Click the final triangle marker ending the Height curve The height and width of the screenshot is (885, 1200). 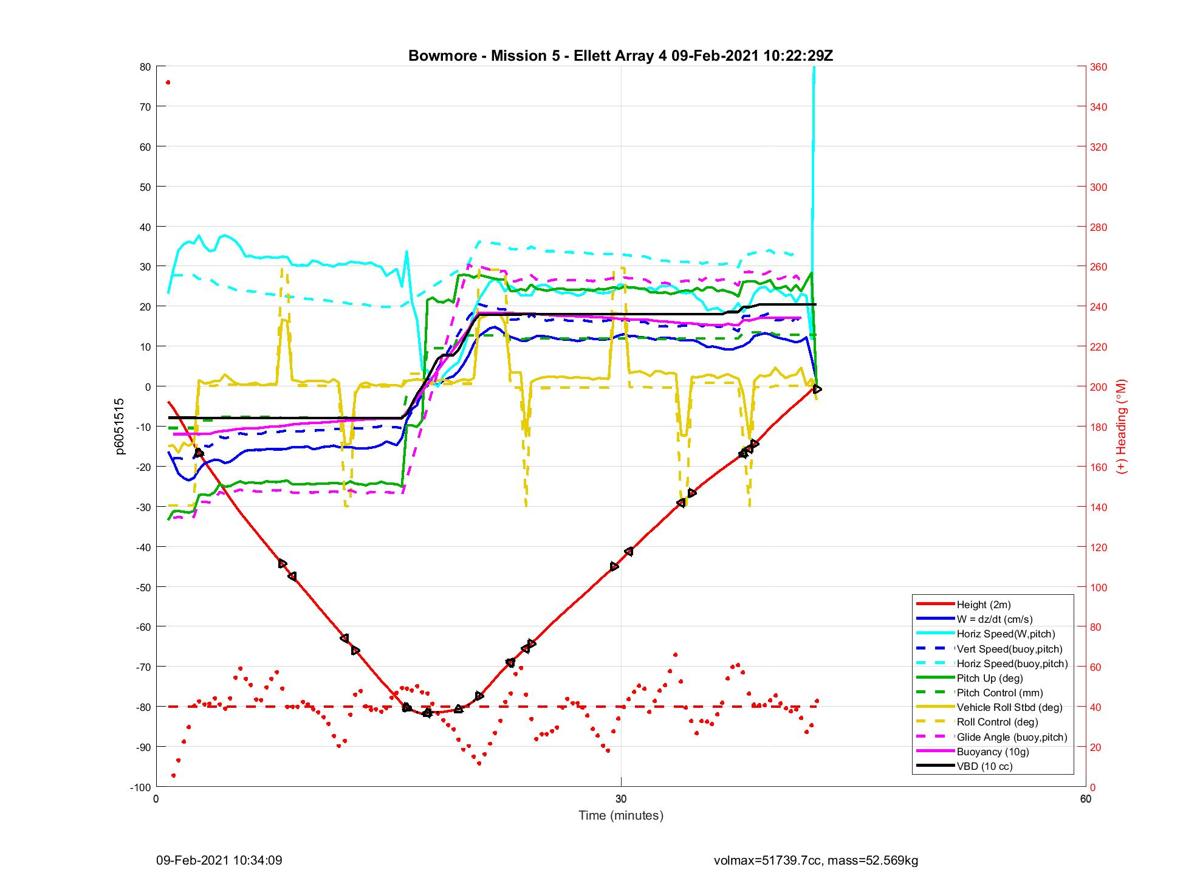point(817,388)
